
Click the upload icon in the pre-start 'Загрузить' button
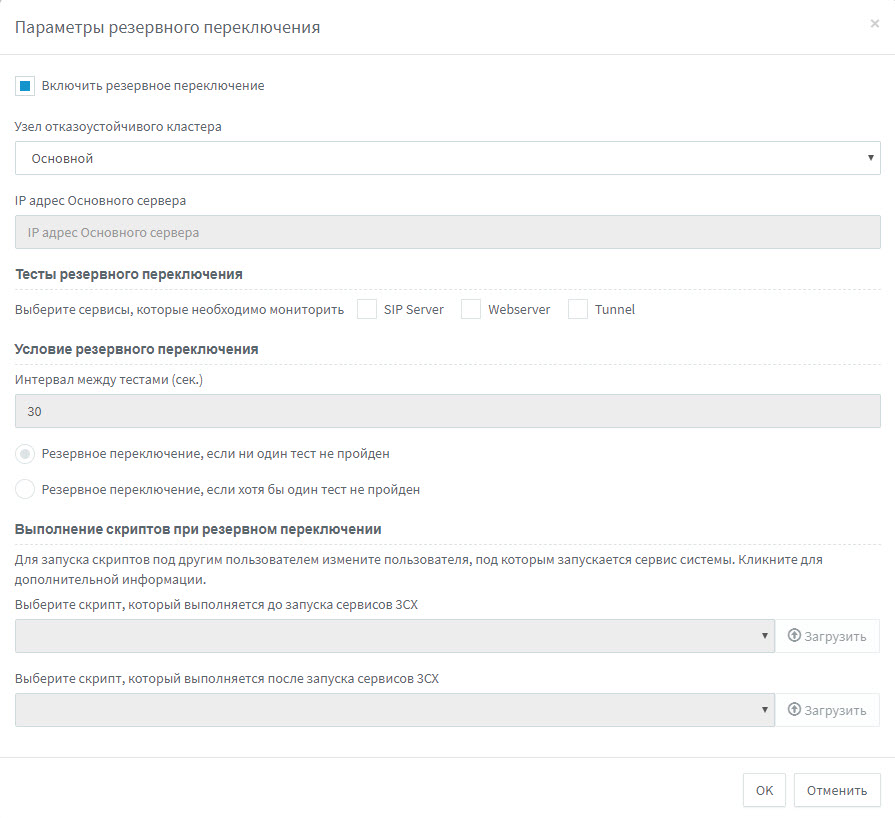pyautogui.click(x=794, y=635)
